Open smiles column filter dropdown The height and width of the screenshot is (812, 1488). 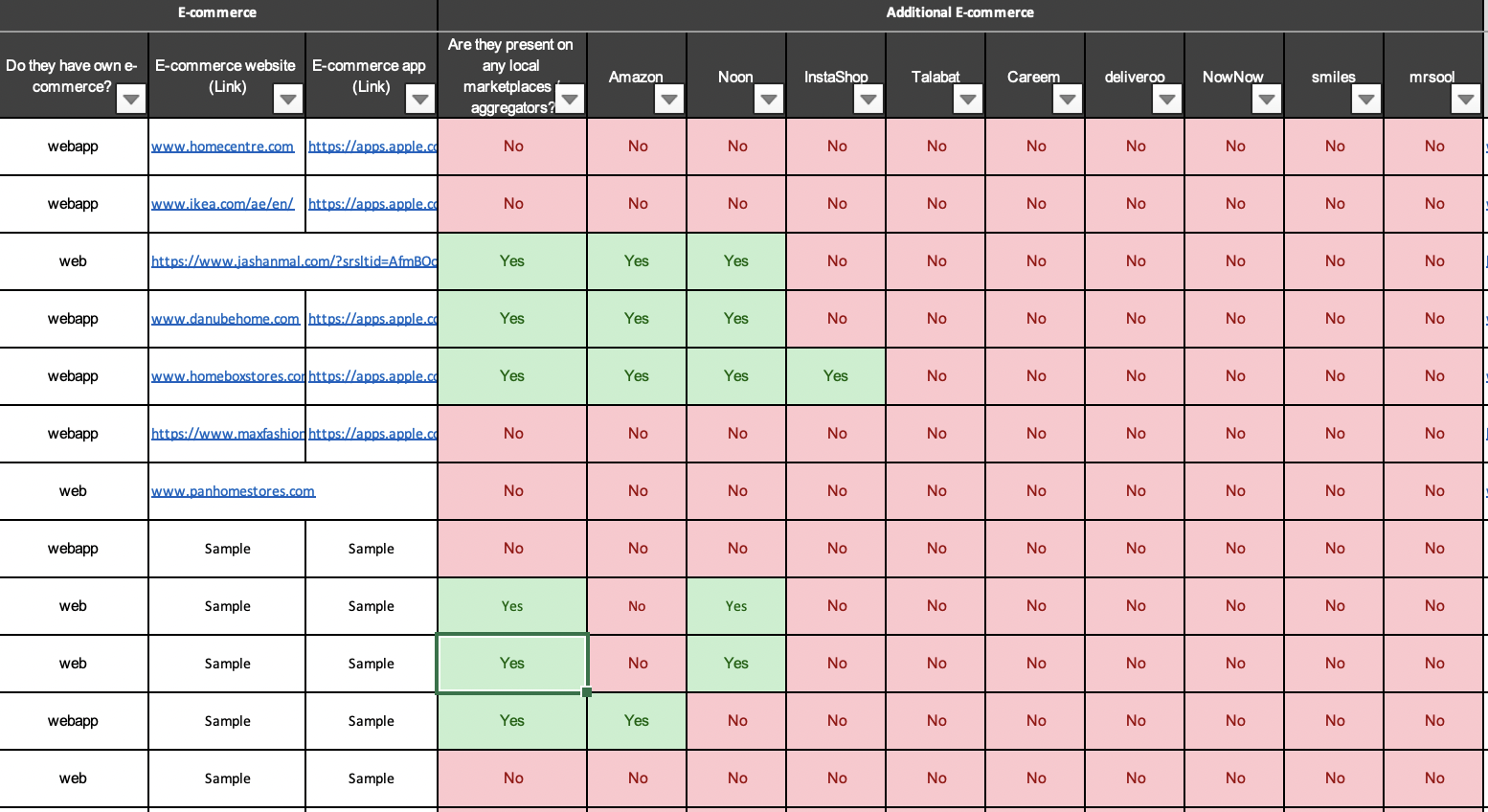(x=1366, y=99)
